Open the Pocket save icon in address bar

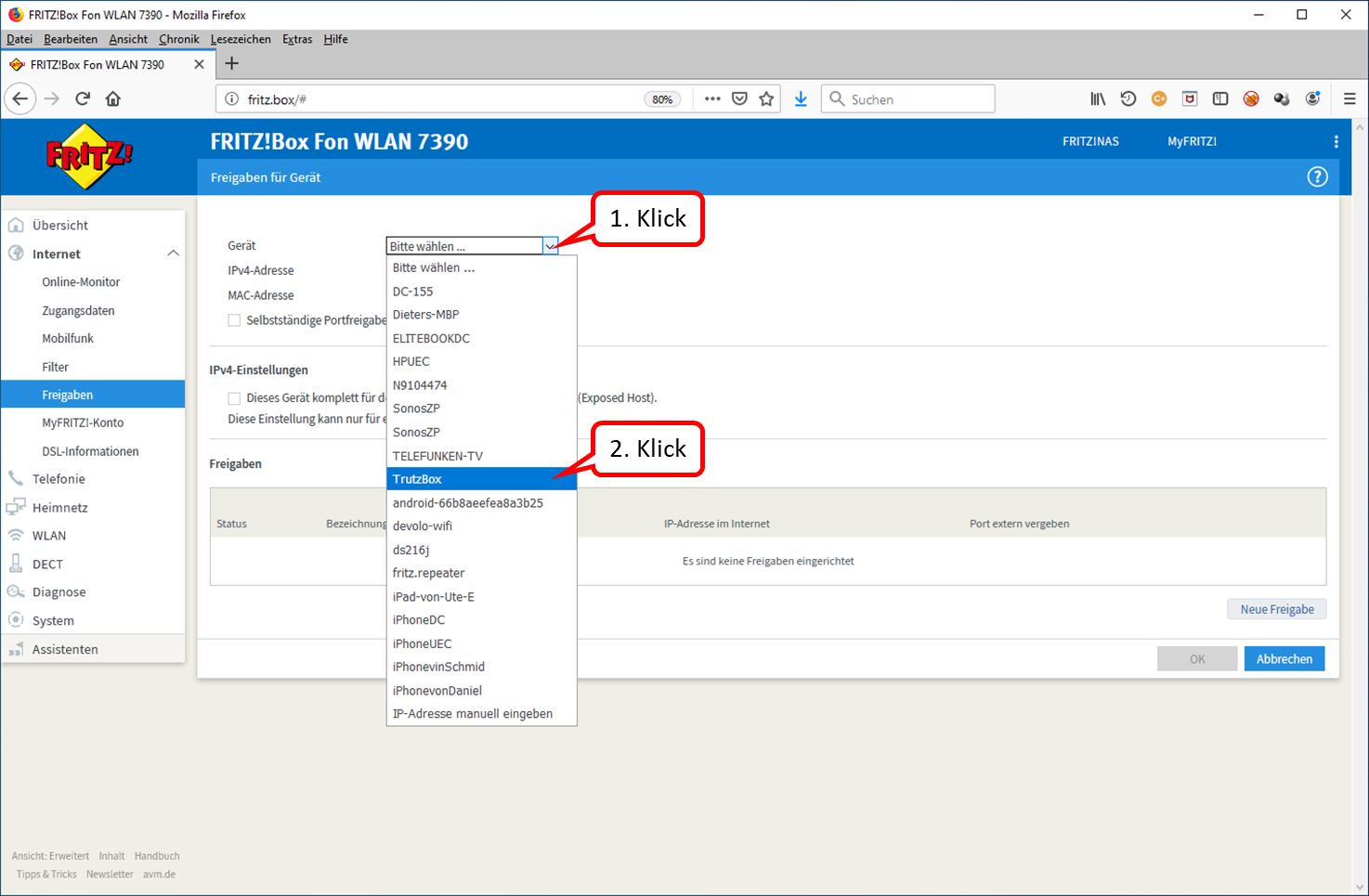tap(739, 98)
